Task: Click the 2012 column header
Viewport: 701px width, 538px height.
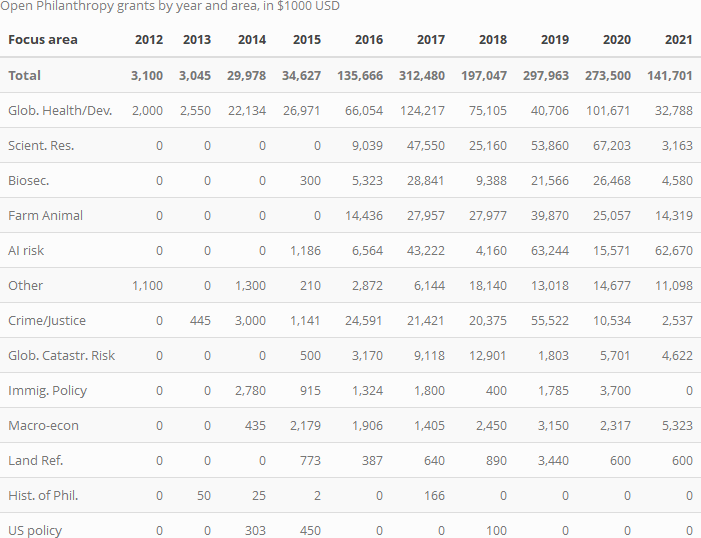Action: (x=149, y=39)
